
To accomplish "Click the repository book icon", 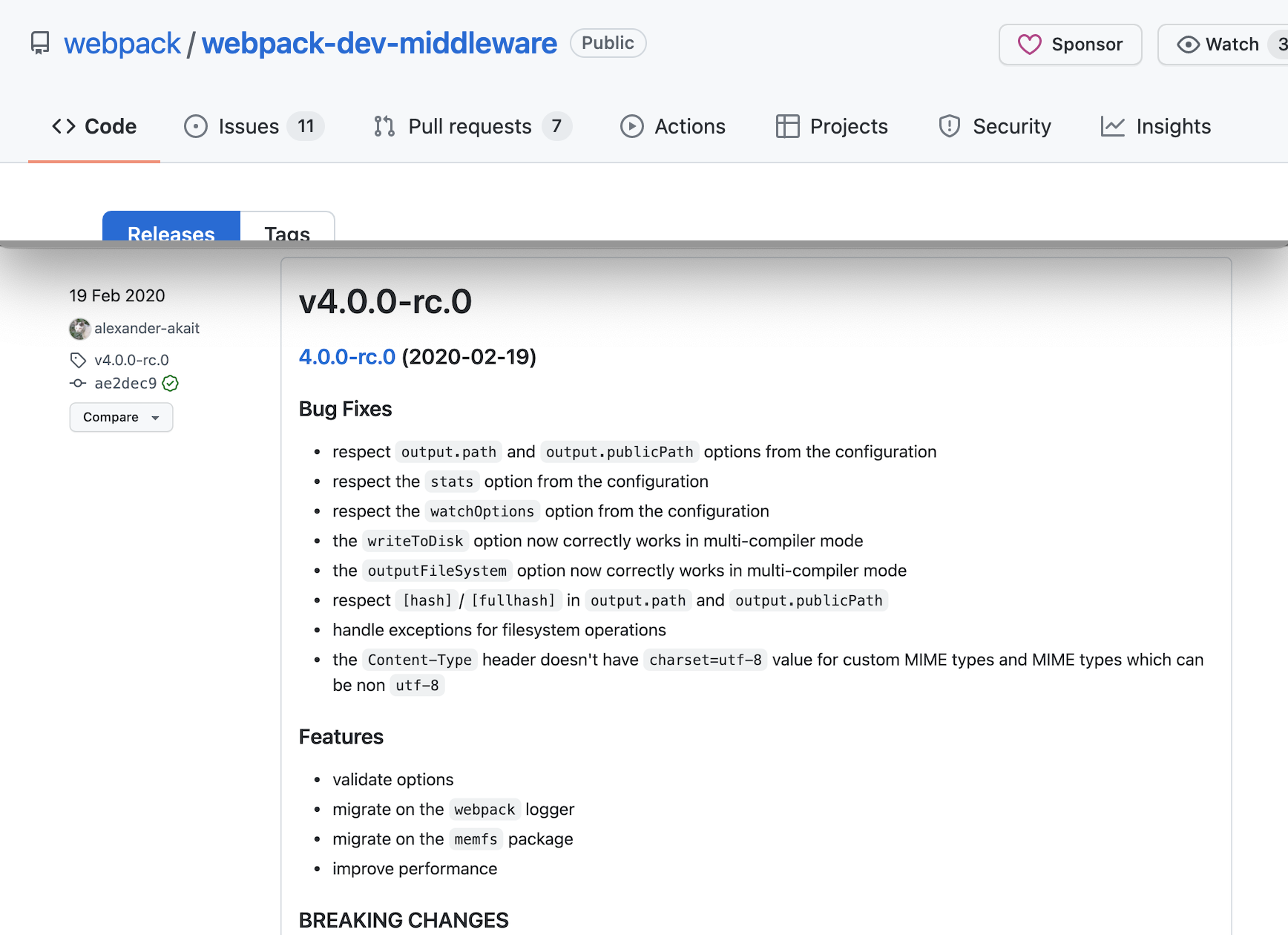I will [40, 43].
